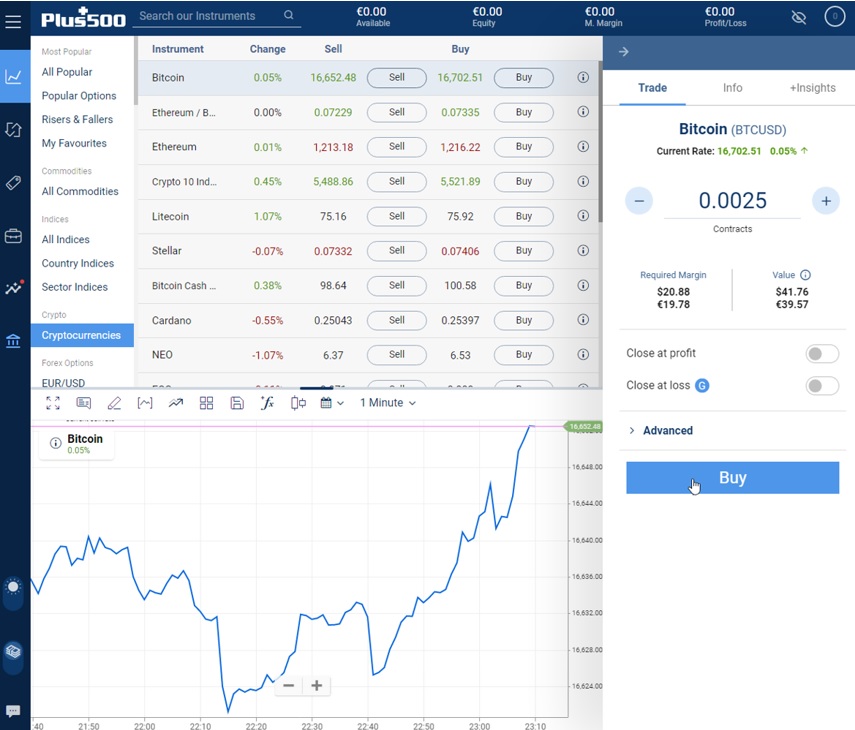Buy NEO from the instrument list

523,355
